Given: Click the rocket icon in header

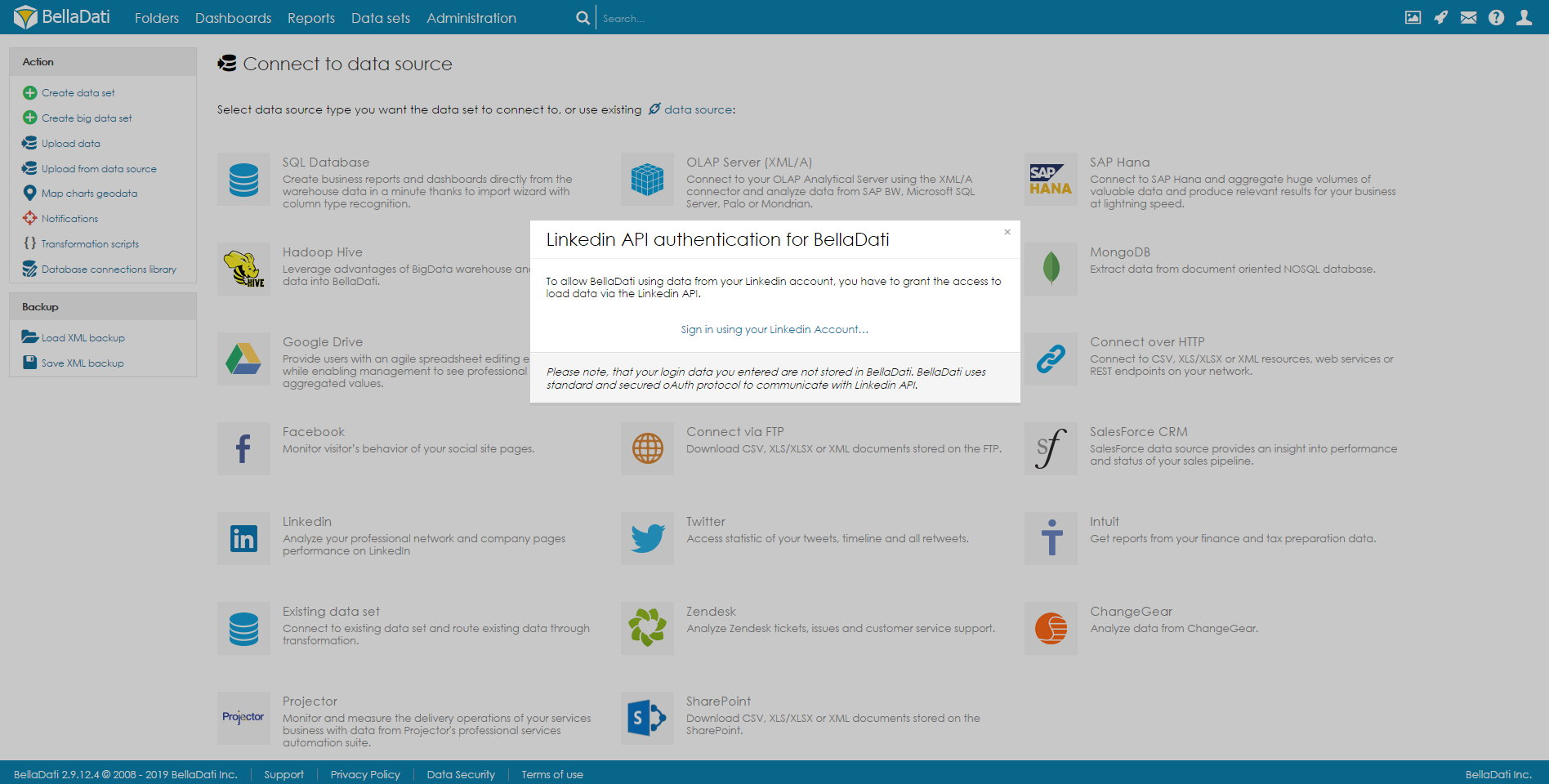Looking at the screenshot, I should point(1440,17).
